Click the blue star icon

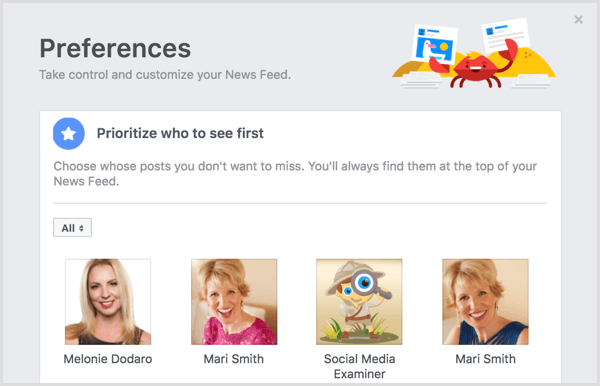[69, 134]
